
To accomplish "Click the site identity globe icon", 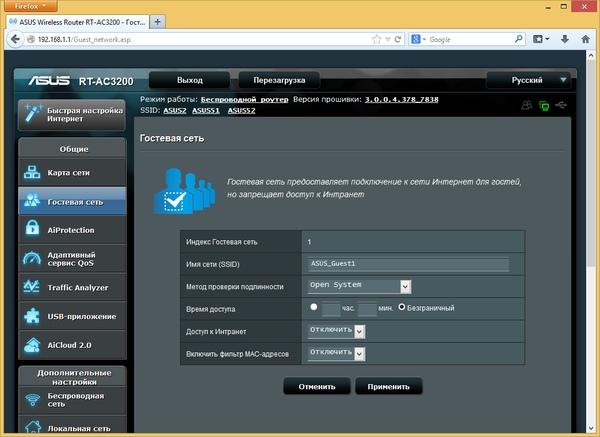I will tap(31, 39).
